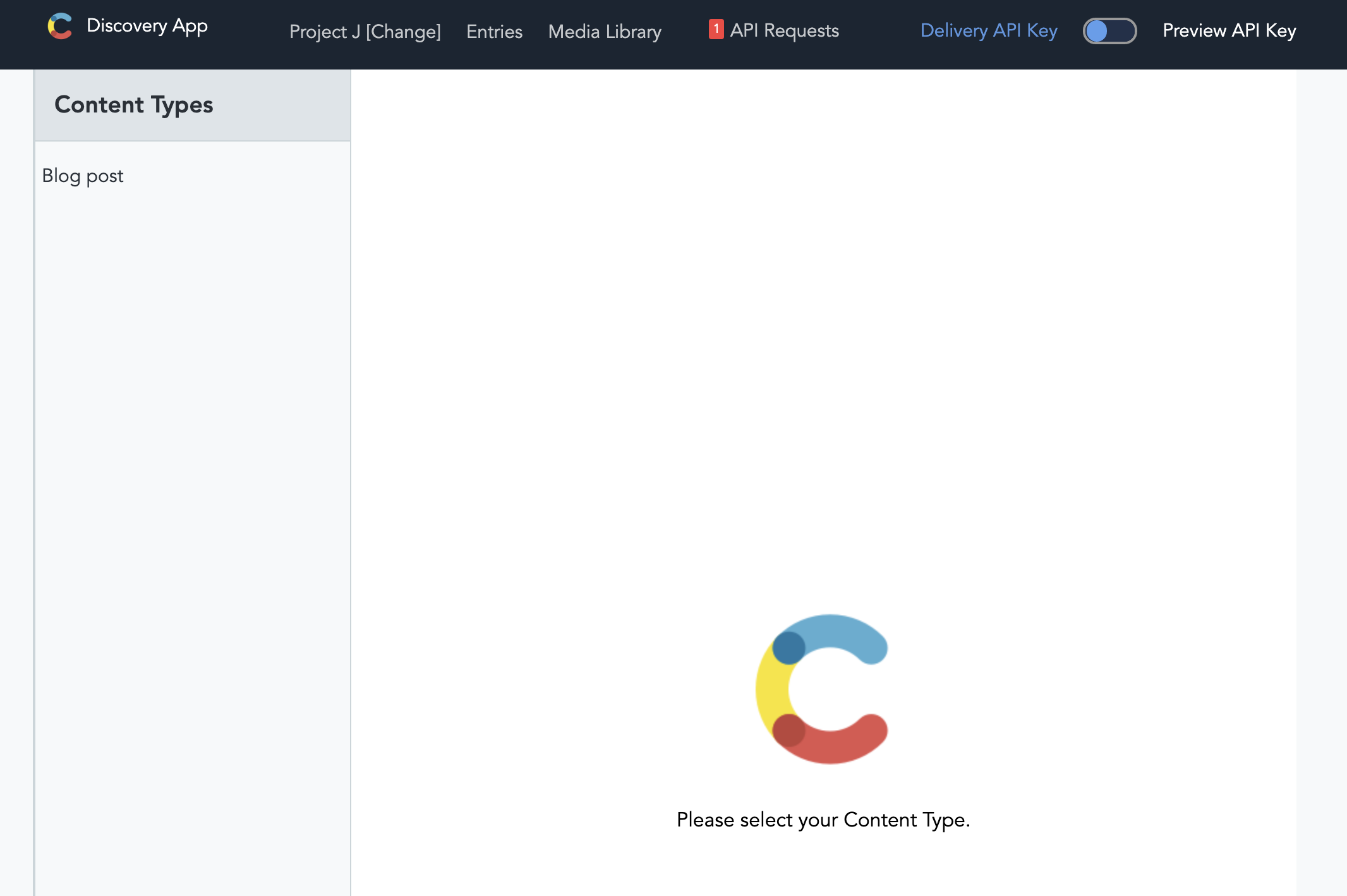The image size is (1347, 896).
Task: Toggle the Delivery/Preview API key switch
Action: click(1109, 30)
